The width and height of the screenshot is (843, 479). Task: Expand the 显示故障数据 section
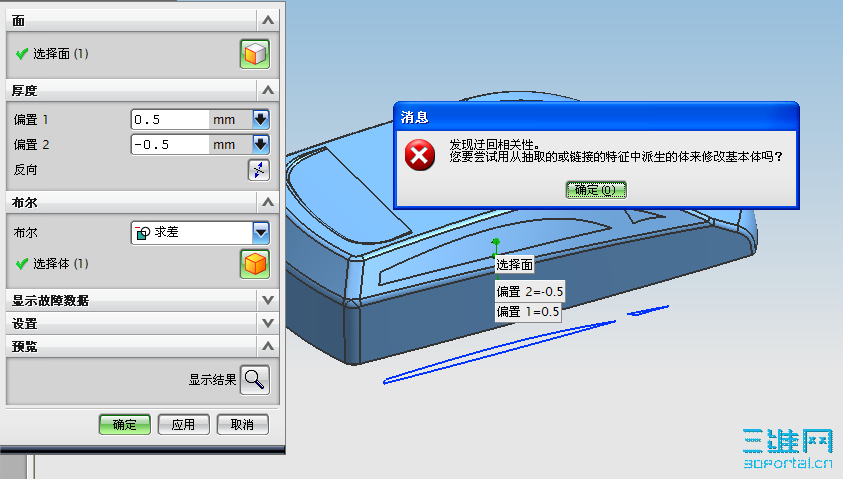(268, 300)
